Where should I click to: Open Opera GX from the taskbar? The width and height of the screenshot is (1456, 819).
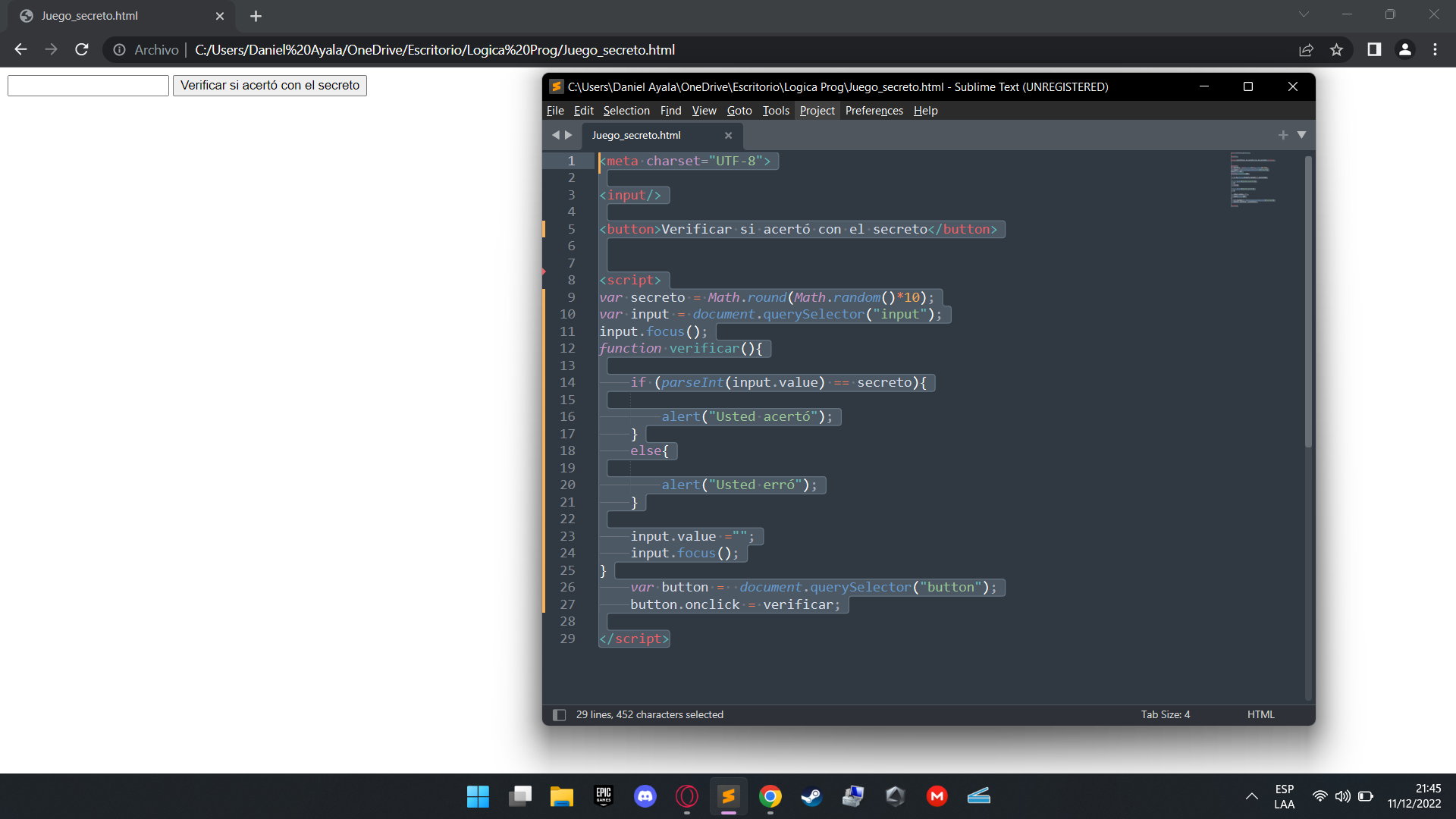687,796
